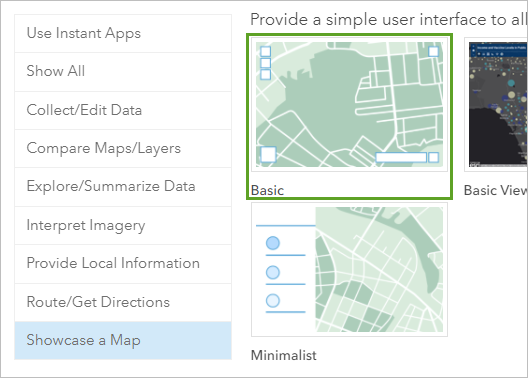Click the Minimalist template label
This screenshot has width=528, height=378.
click(284, 355)
